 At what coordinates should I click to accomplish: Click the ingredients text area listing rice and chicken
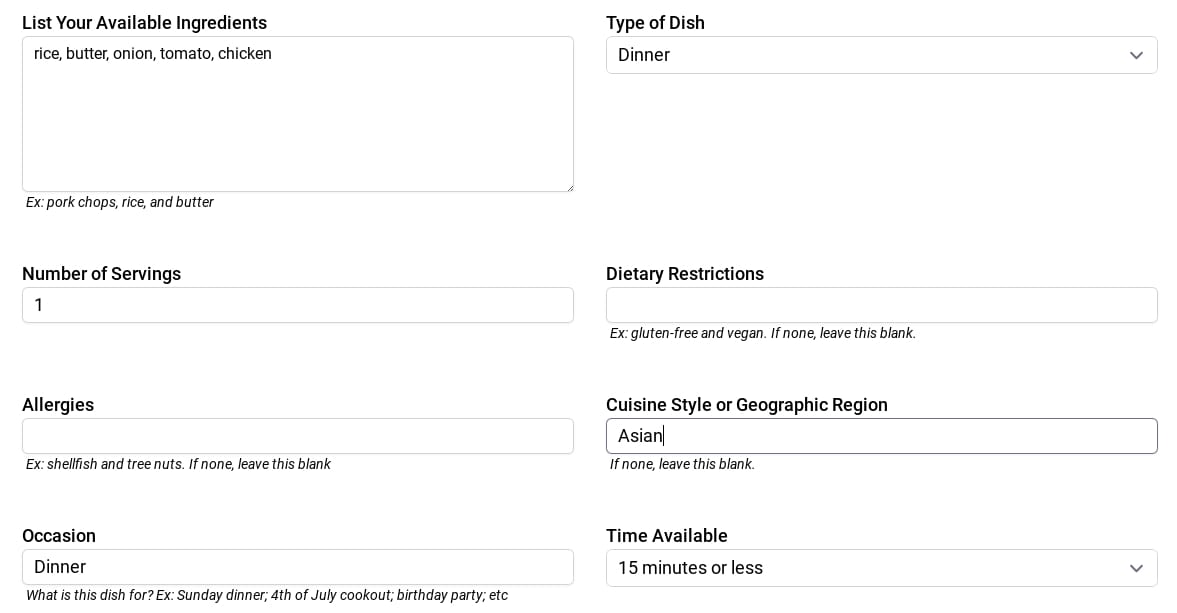click(x=298, y=113)
